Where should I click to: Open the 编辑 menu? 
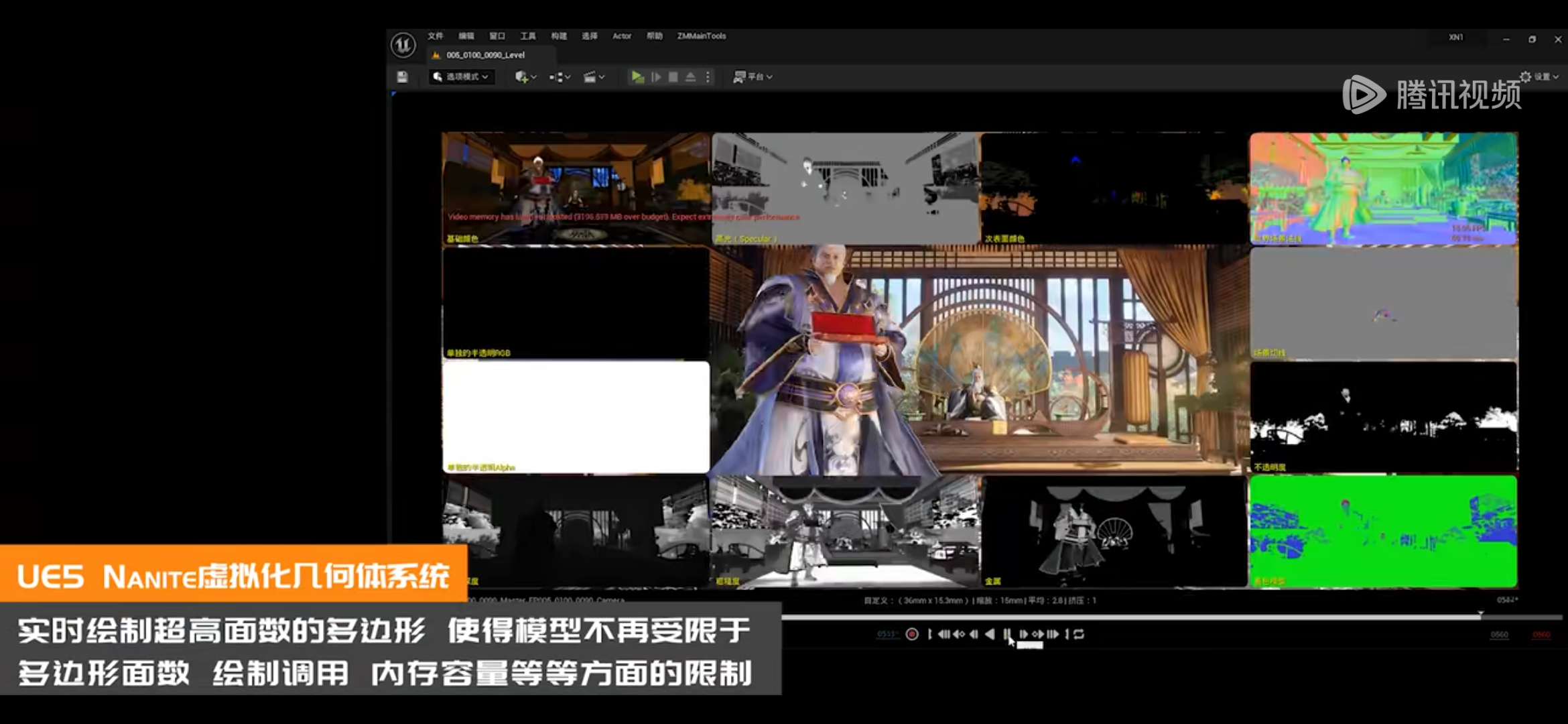pyautogui.click(x=466, y=36)
